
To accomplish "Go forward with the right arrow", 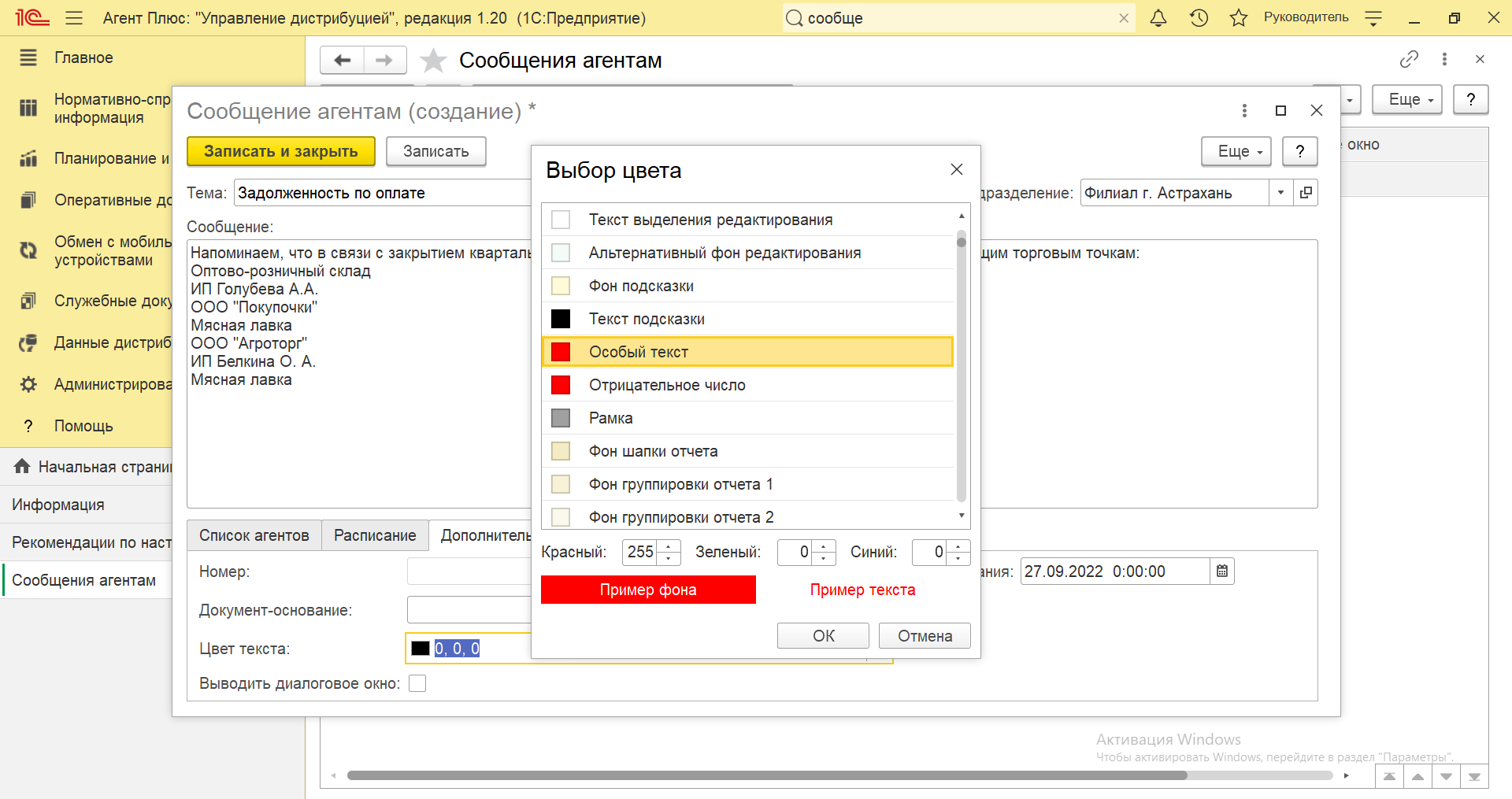I will coord(384,60).
